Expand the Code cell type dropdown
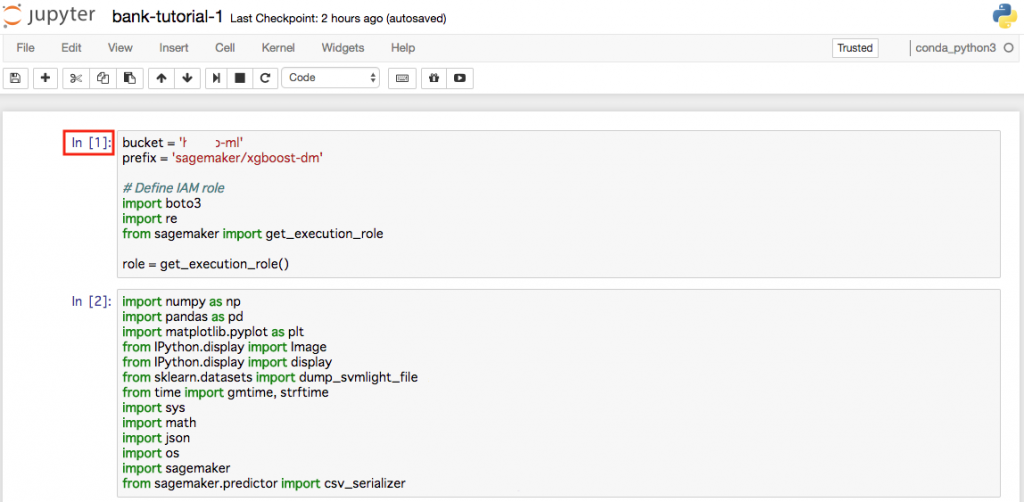Image resolution: width=1024 pixels, height=502 pixels. (331, 78)
